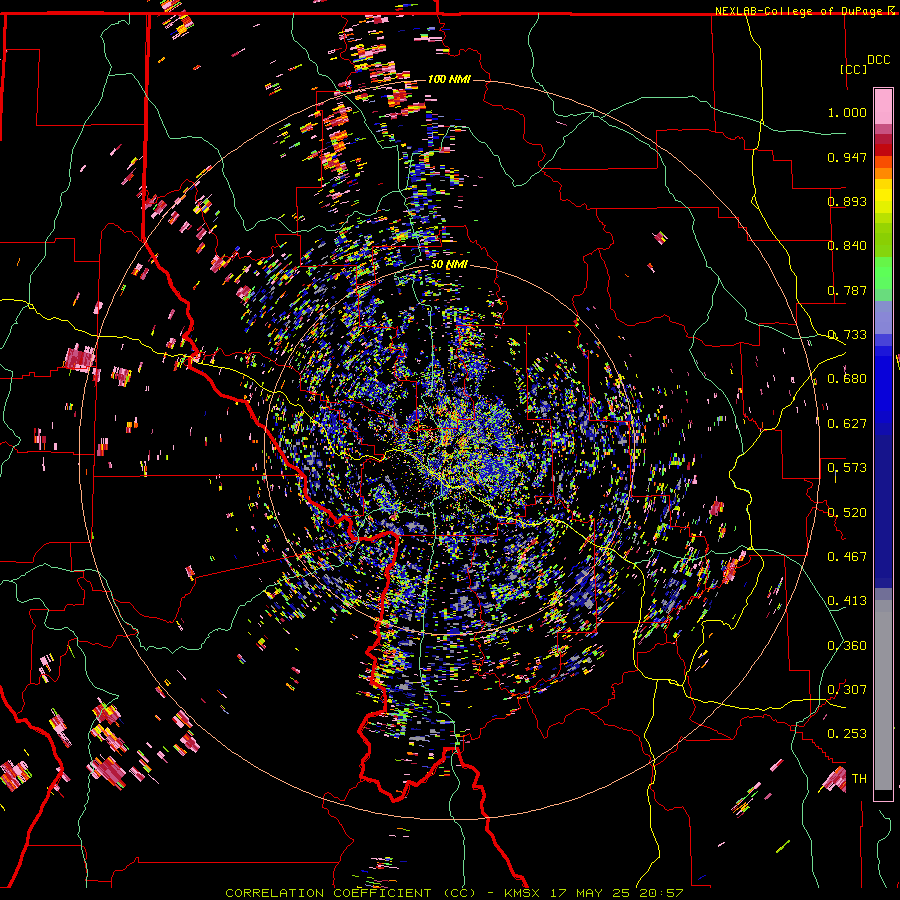The width and height of the screenshot is (900, 900).
Task: Select the 0.520 scale value
Action: (x=847, y=513)
